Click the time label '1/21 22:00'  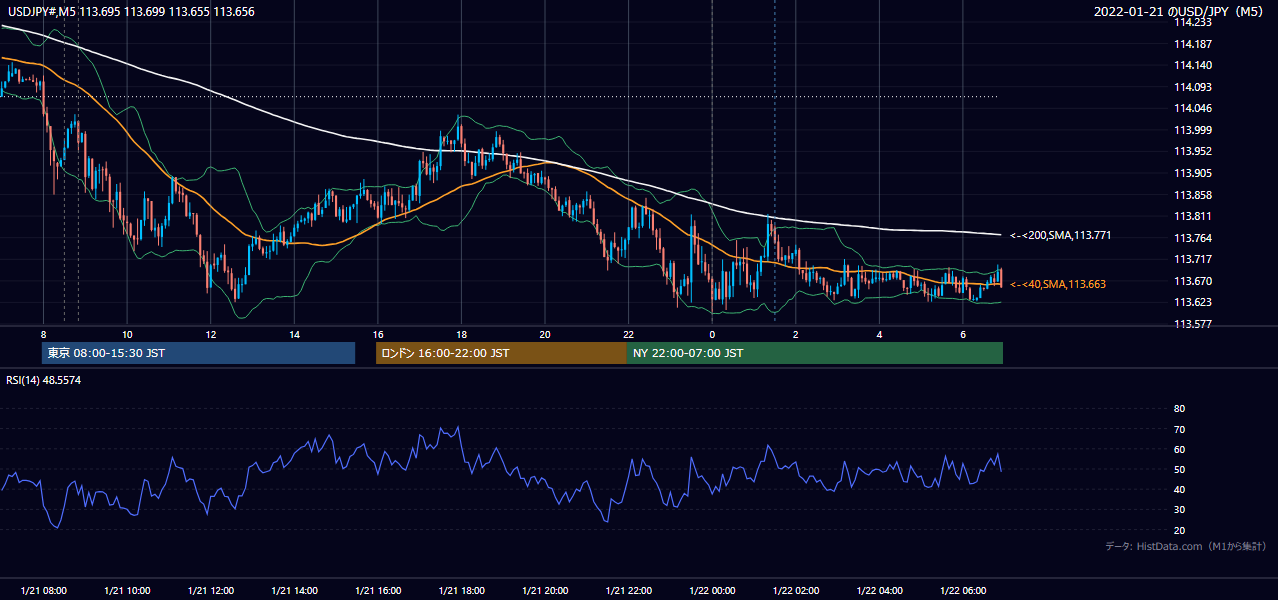pos(628,591)
